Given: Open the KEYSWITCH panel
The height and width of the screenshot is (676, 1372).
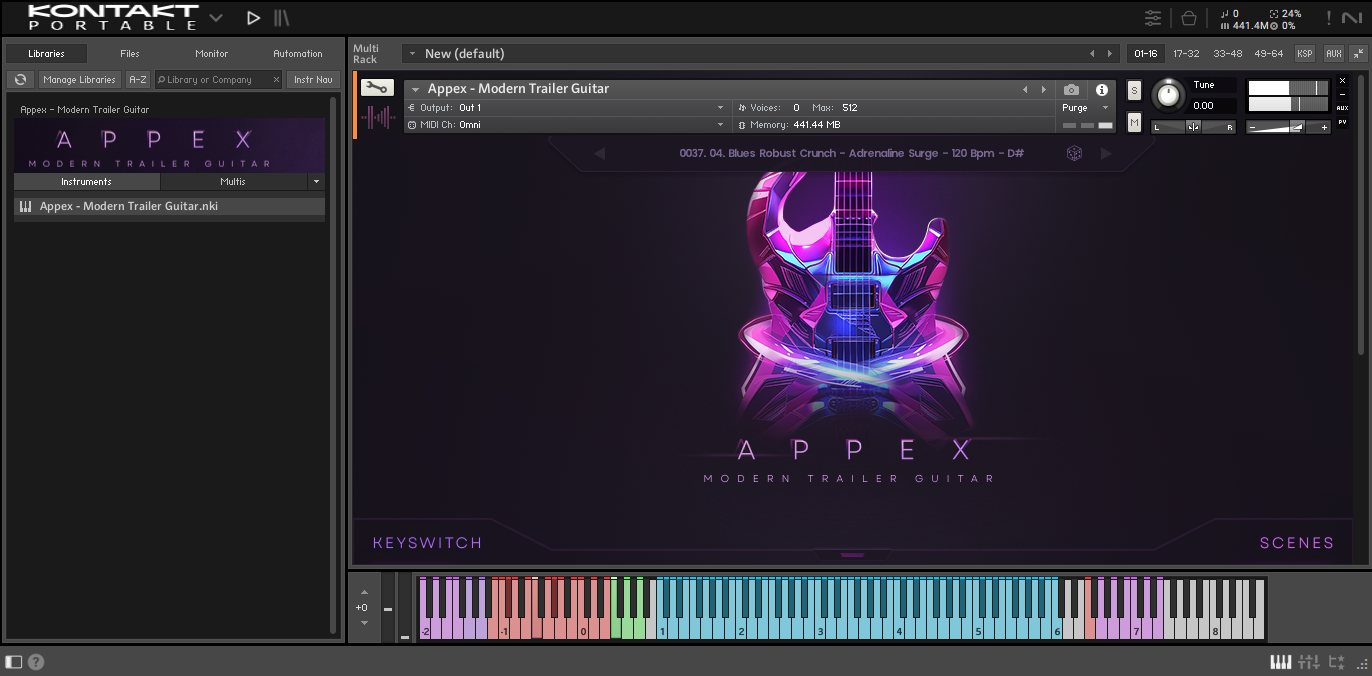Looking at the screenshot, I should tap(427, 543).
